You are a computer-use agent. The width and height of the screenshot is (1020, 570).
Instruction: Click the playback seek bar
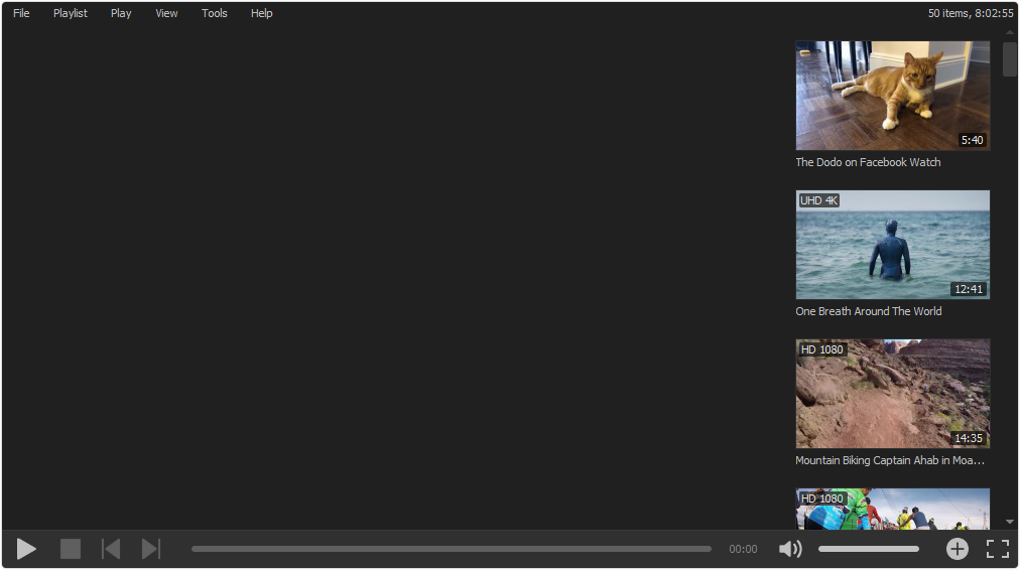pos(451,549)
